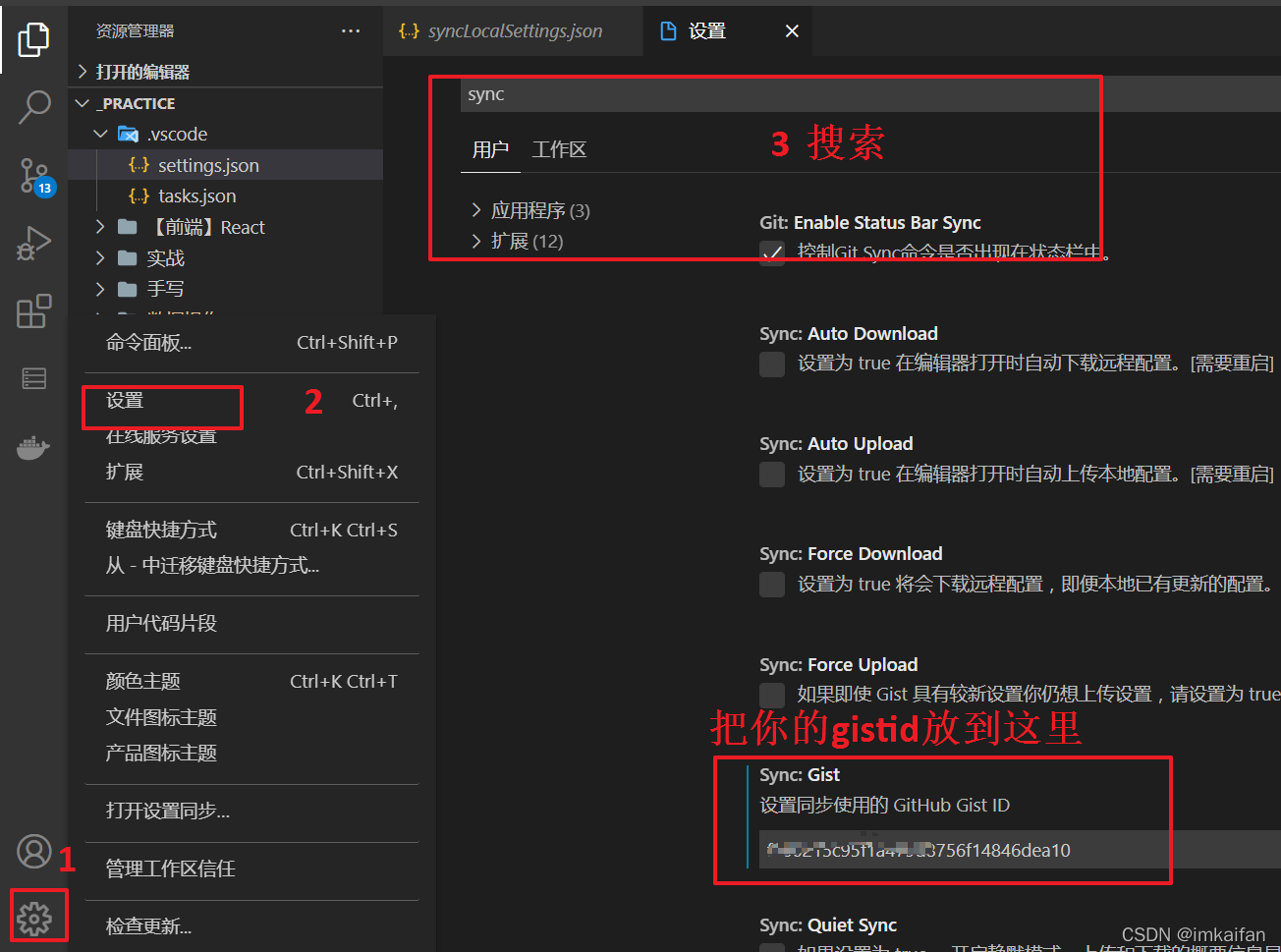
Task: Open settings.json in the explorer tree
Action: click(208, 165)
